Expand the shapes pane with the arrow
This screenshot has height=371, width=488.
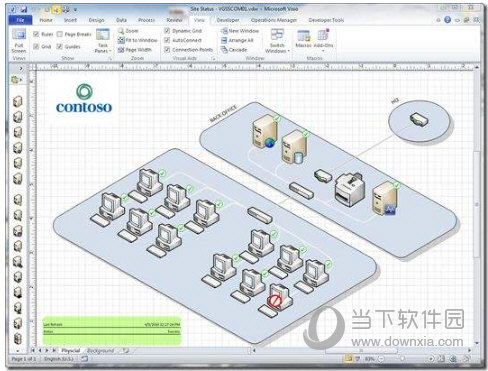click(21, 68)
